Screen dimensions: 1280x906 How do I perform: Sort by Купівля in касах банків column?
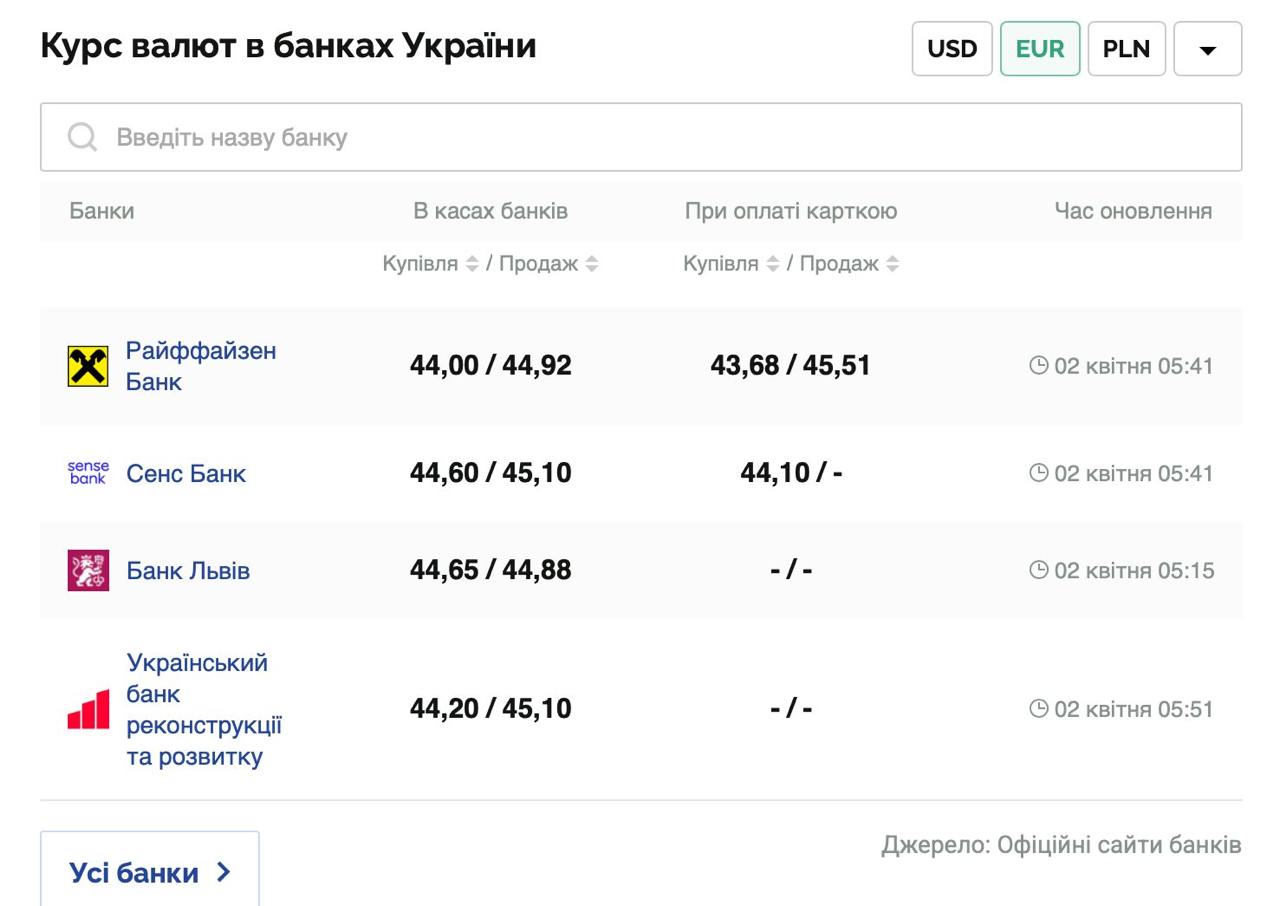(x=470, y=264)
